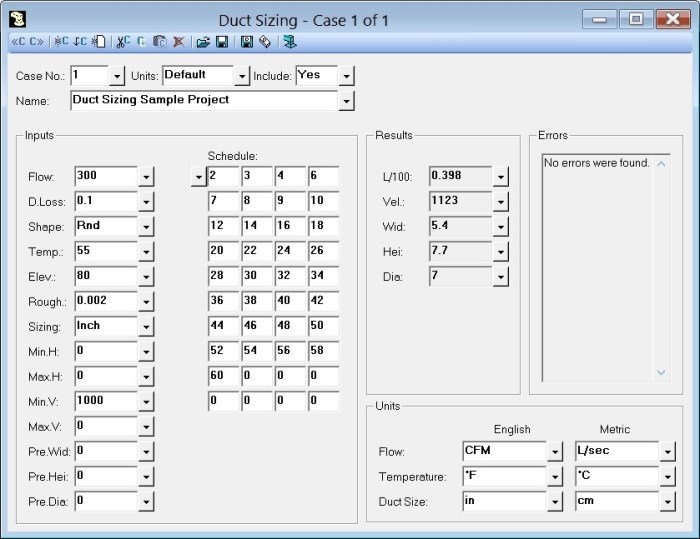Go to the next case (C»)
This screenshot has width=700, height=539.
(36, 42)
